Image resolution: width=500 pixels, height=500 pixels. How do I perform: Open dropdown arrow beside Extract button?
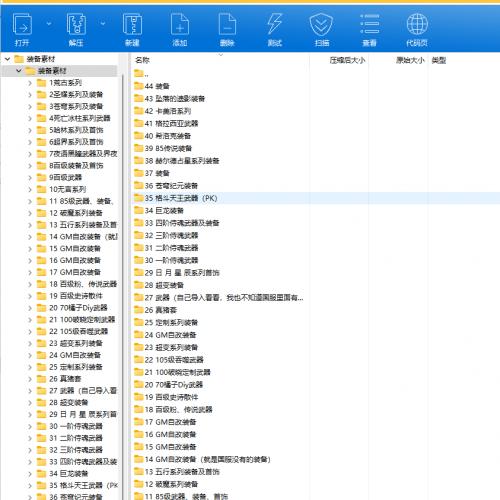tap(103, 24)
